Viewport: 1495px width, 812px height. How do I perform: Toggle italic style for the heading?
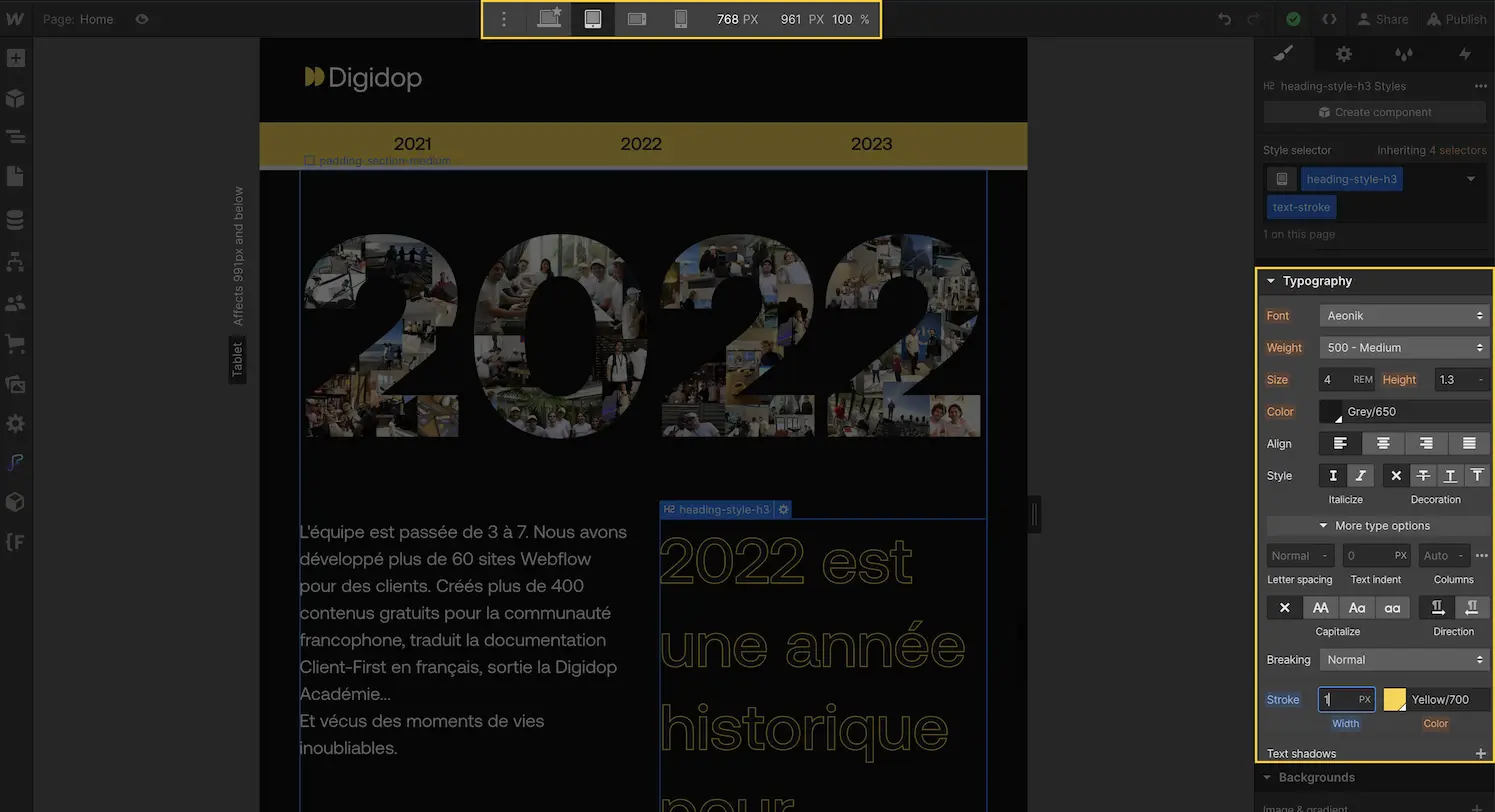coord(1360,475)
